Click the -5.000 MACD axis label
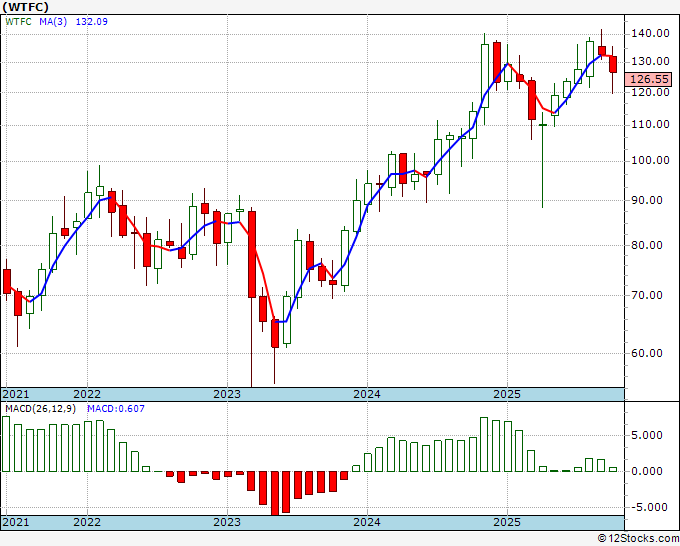Viewport: 680px width, 546px height. tap(648, 507)
